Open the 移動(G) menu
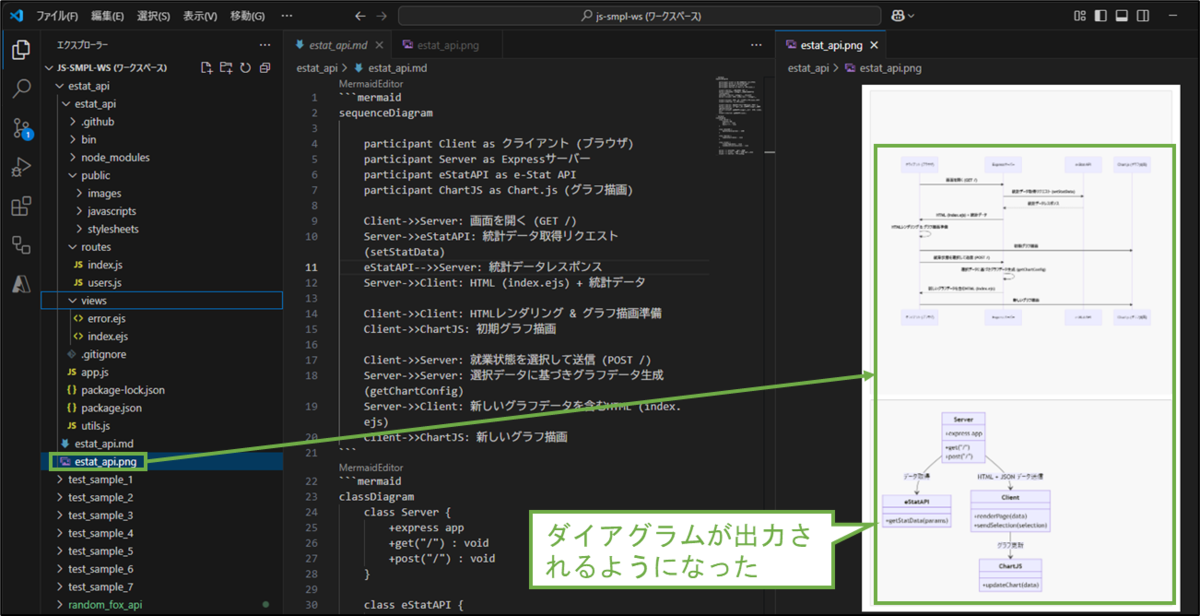Screen dimensions: 1200x616 click(247, 16)
